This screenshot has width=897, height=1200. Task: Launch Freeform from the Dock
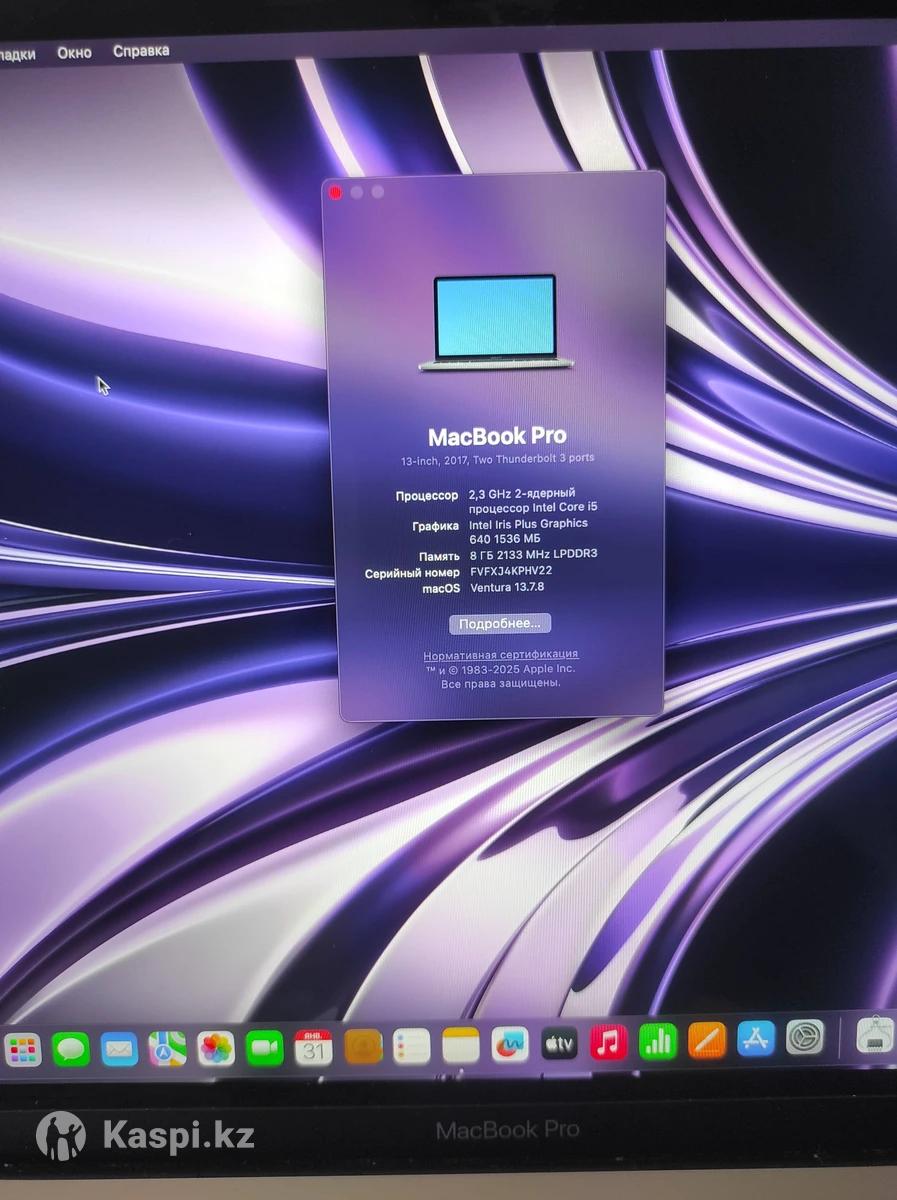[510, 1045]
